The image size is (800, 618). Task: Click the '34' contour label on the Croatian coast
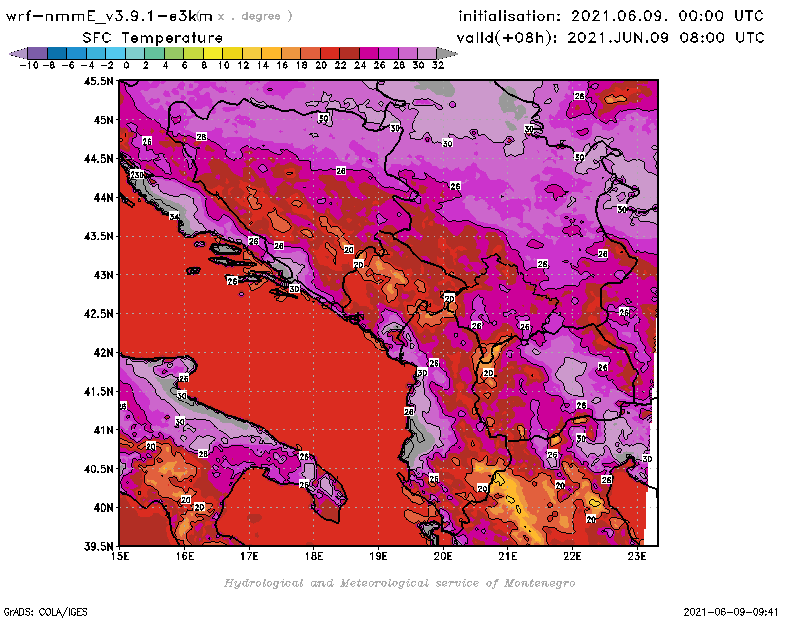click(174, 217)
